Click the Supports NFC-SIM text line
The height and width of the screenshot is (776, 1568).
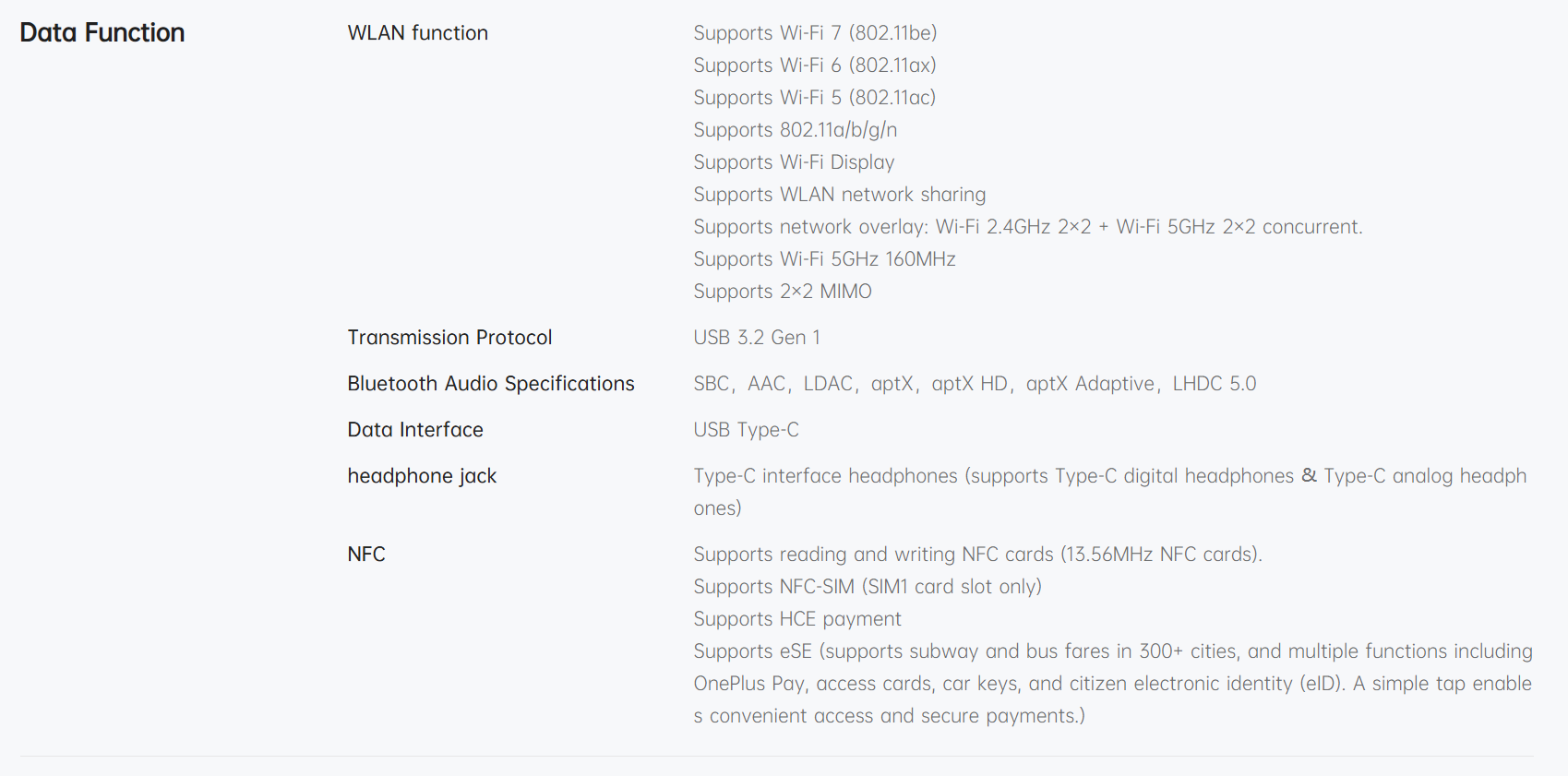867,587
